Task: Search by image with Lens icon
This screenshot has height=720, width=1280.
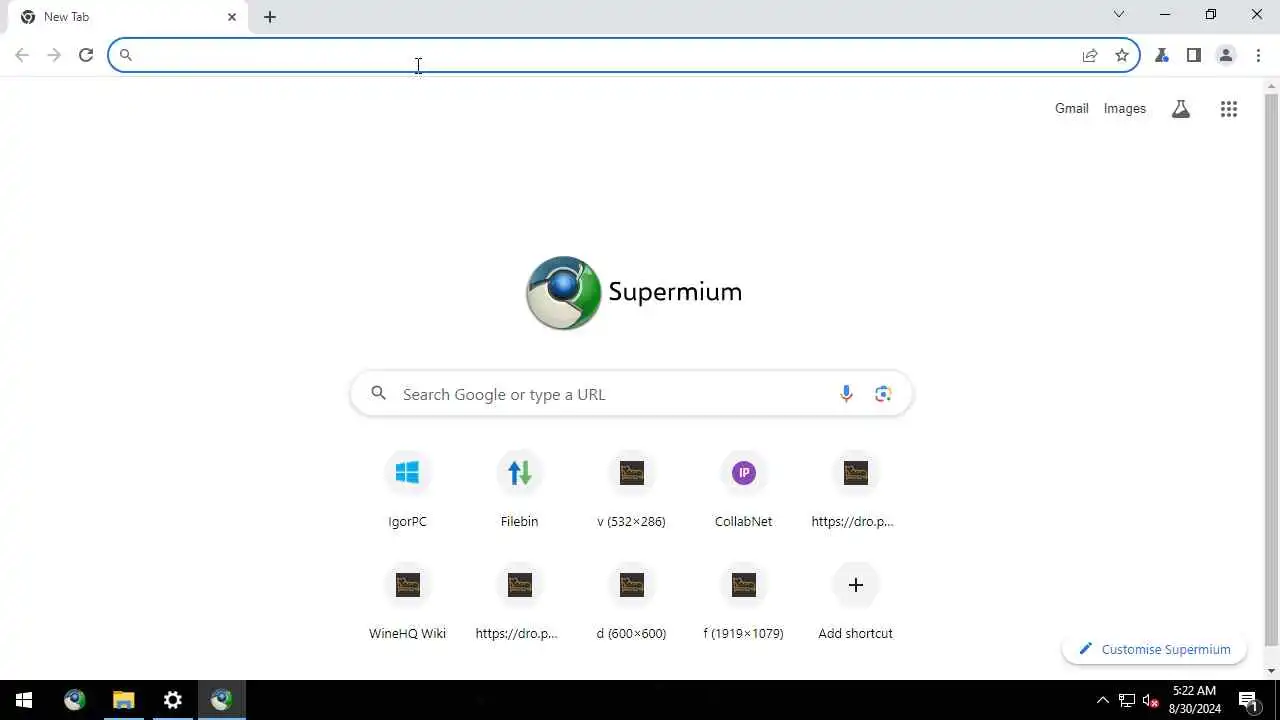Action: coord(883,394)
